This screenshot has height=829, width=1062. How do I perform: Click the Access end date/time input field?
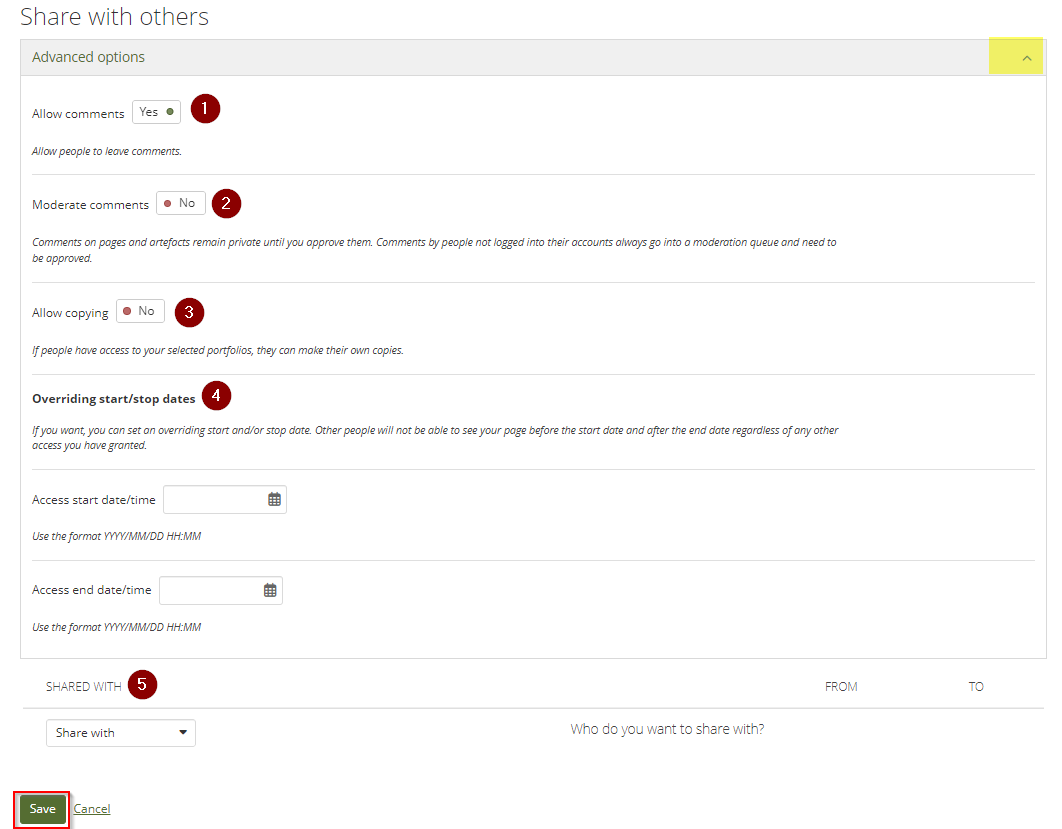(221, 591)
